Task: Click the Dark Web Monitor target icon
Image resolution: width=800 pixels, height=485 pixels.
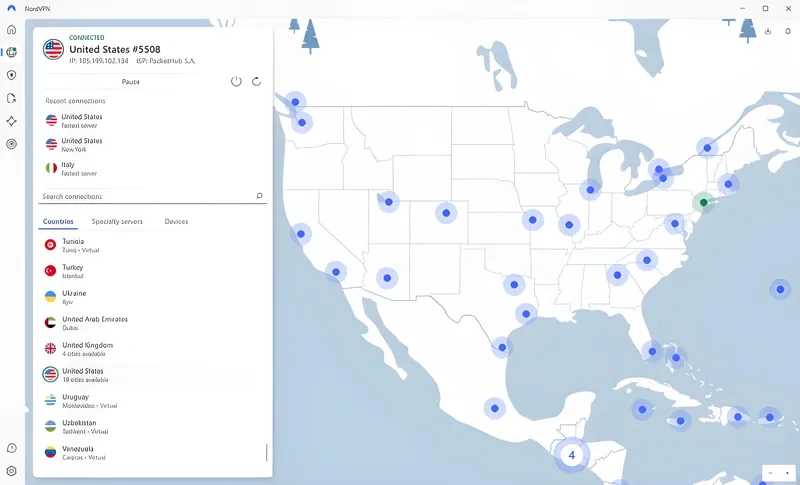Action: click(x=11, y=144)
